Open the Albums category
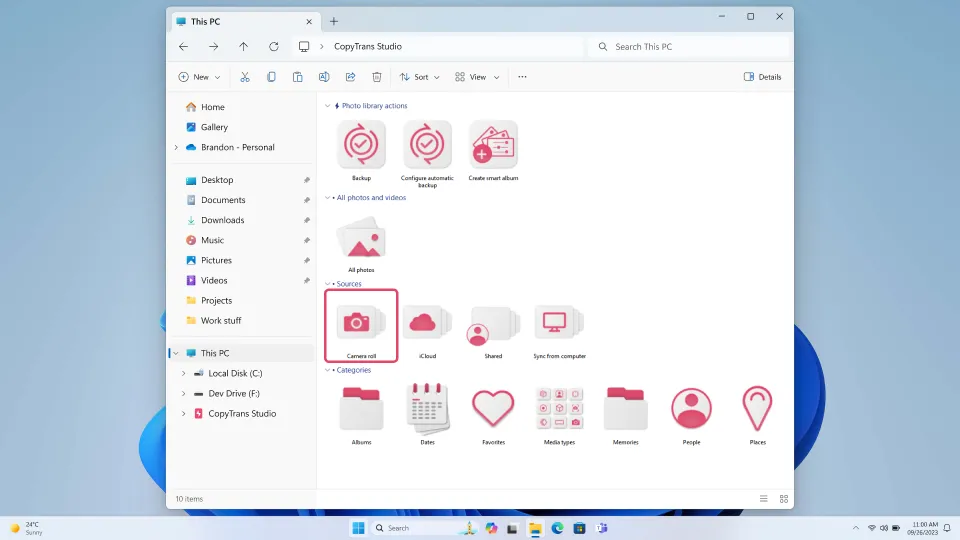Viewport: 960px width, 540px height. [361, 408]
